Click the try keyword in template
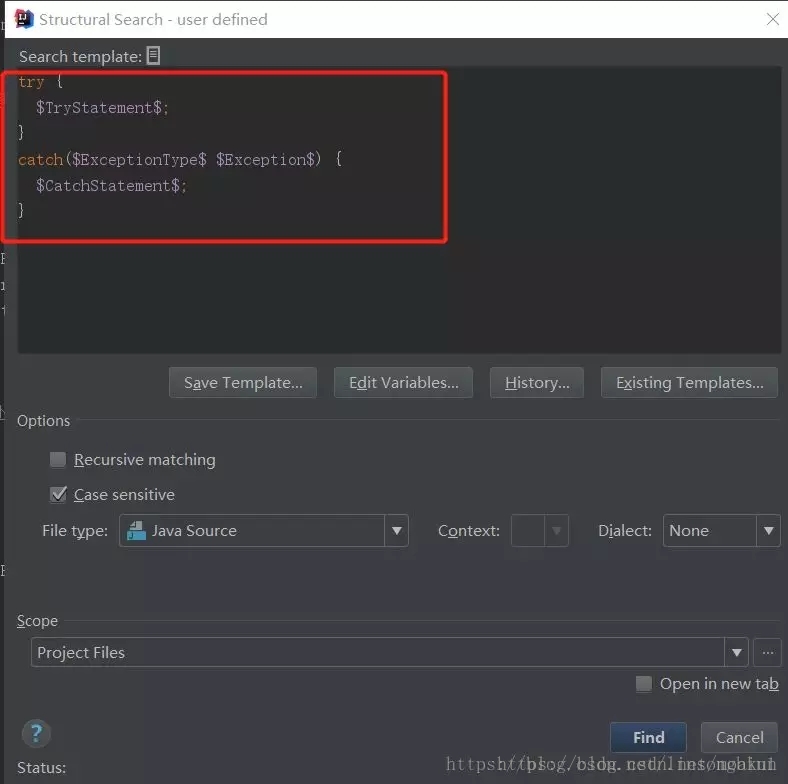This screenshot has width=788, height=784. pos(31,81)
